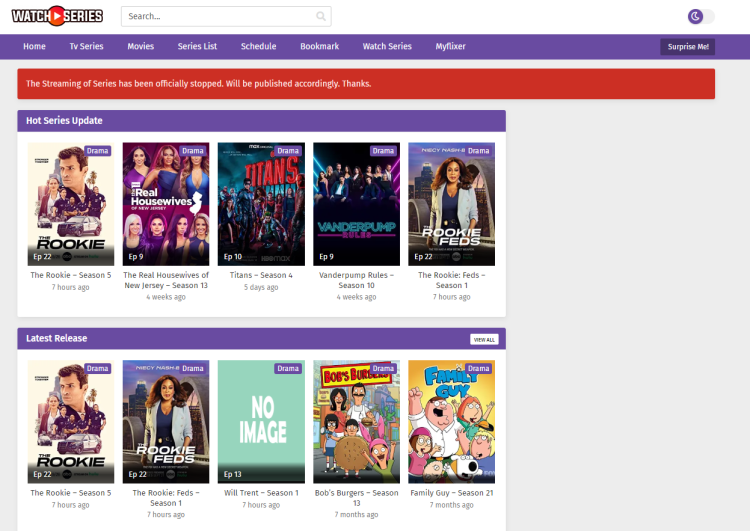Open the Bob's Burgers poster thumbnail
The height and width of the screenshot is (531, 750).
pyautogui.click(x=356, y=422)
